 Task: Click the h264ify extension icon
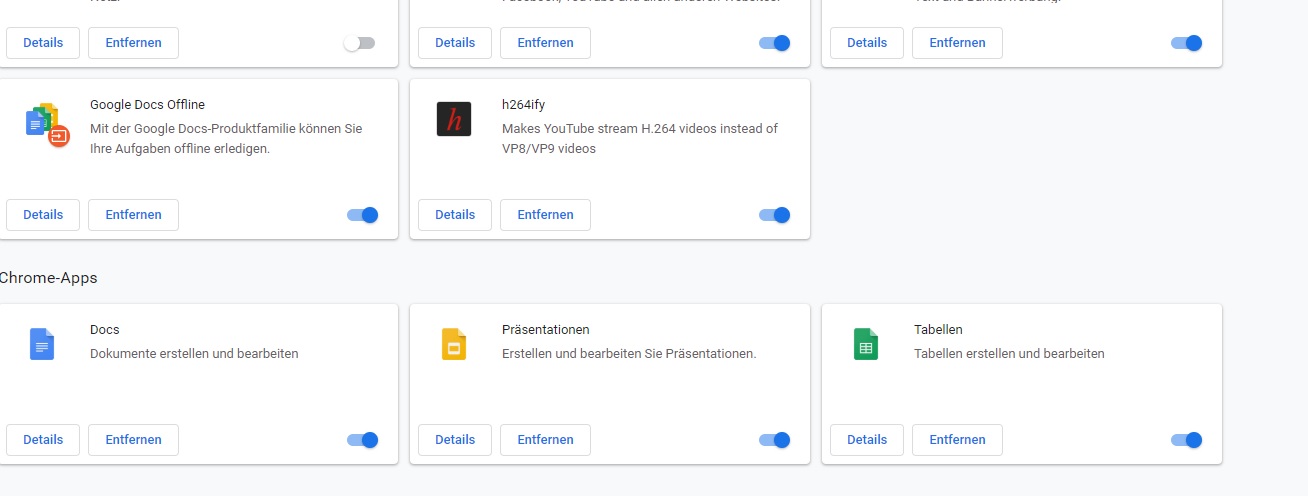click(454, 119)
